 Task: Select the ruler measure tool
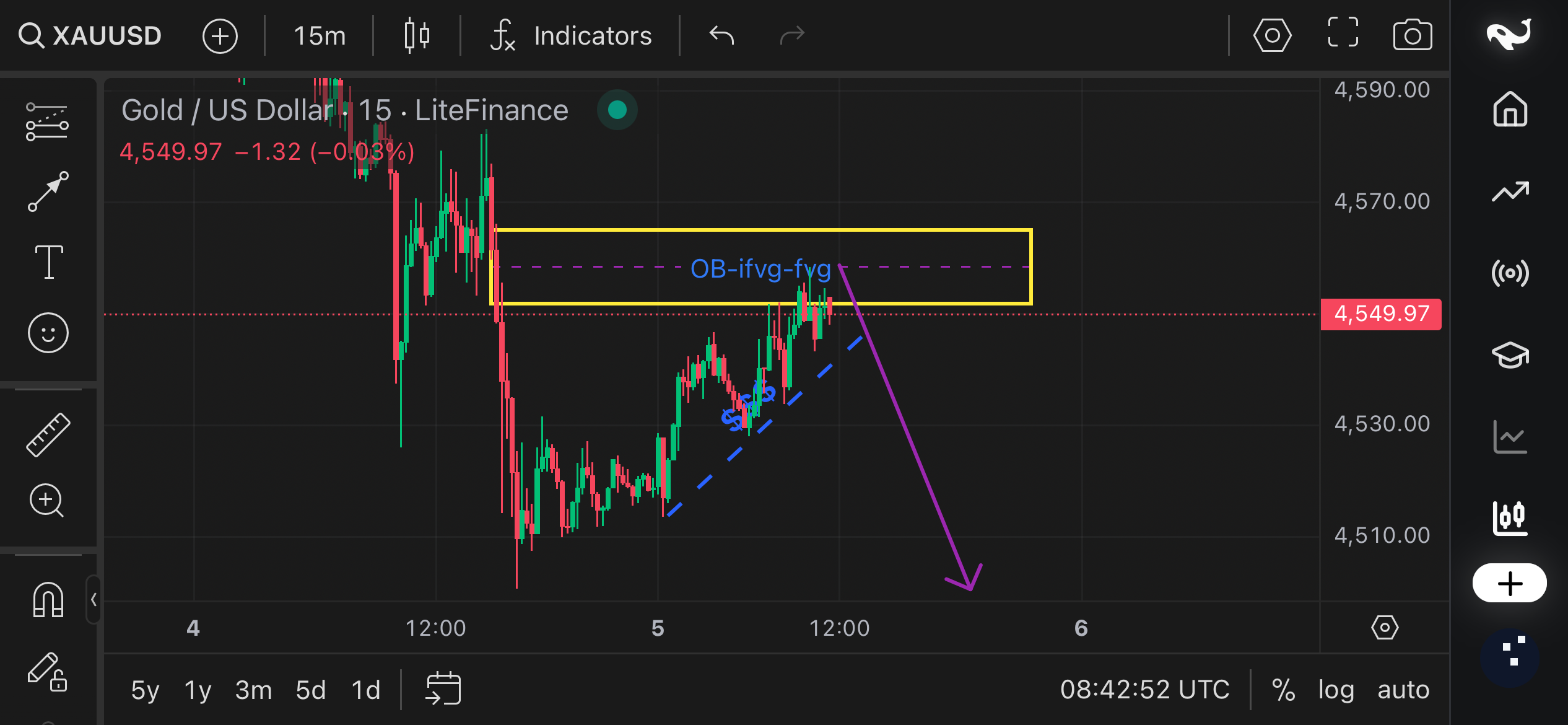coord(48,435)
